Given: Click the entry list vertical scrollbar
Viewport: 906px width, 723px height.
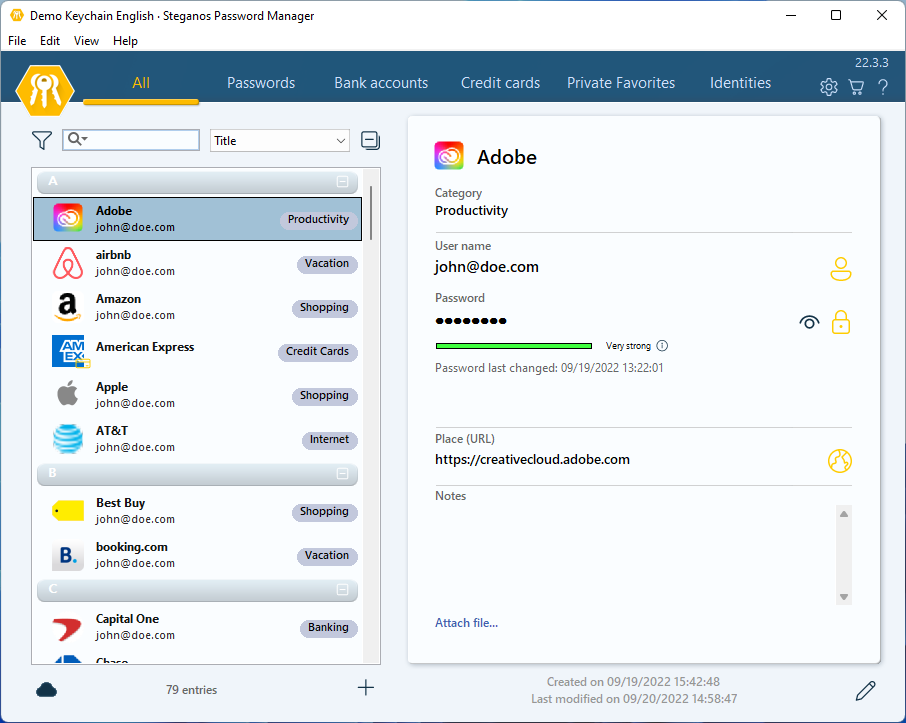Looking at the screenshot, I should (370, 213).
